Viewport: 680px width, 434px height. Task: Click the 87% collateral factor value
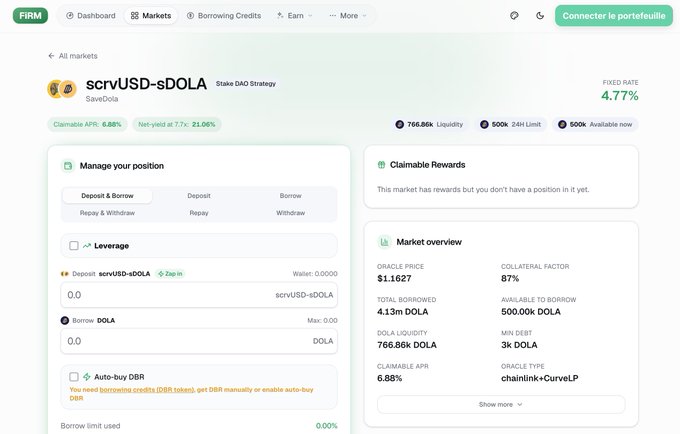510,278
